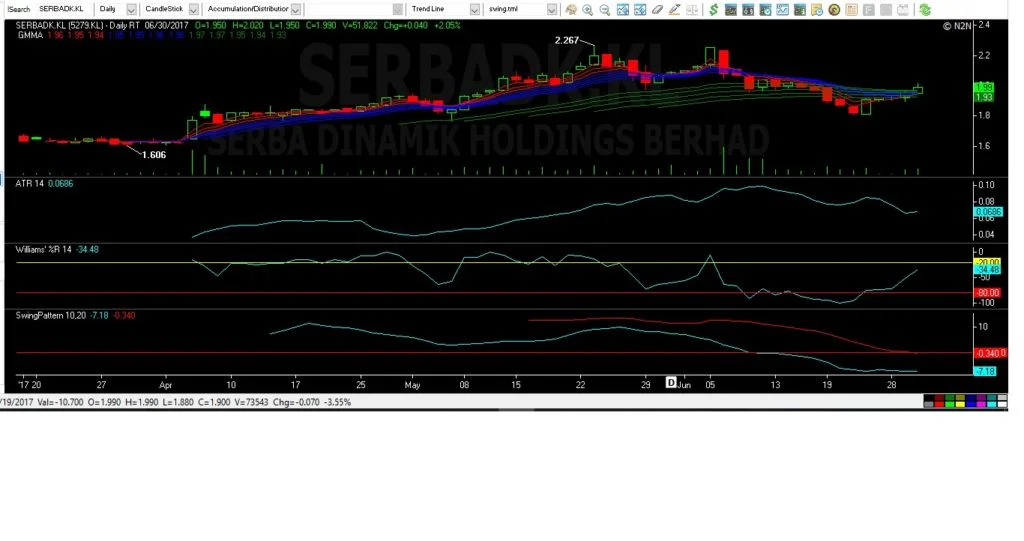Click the hand pan tool icon
1024x541 pixels.
pos(571,10)
